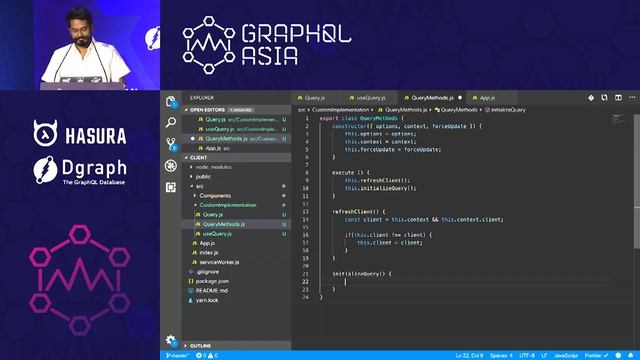Click the open changes icon in editor toolbar

click(604, 98)
